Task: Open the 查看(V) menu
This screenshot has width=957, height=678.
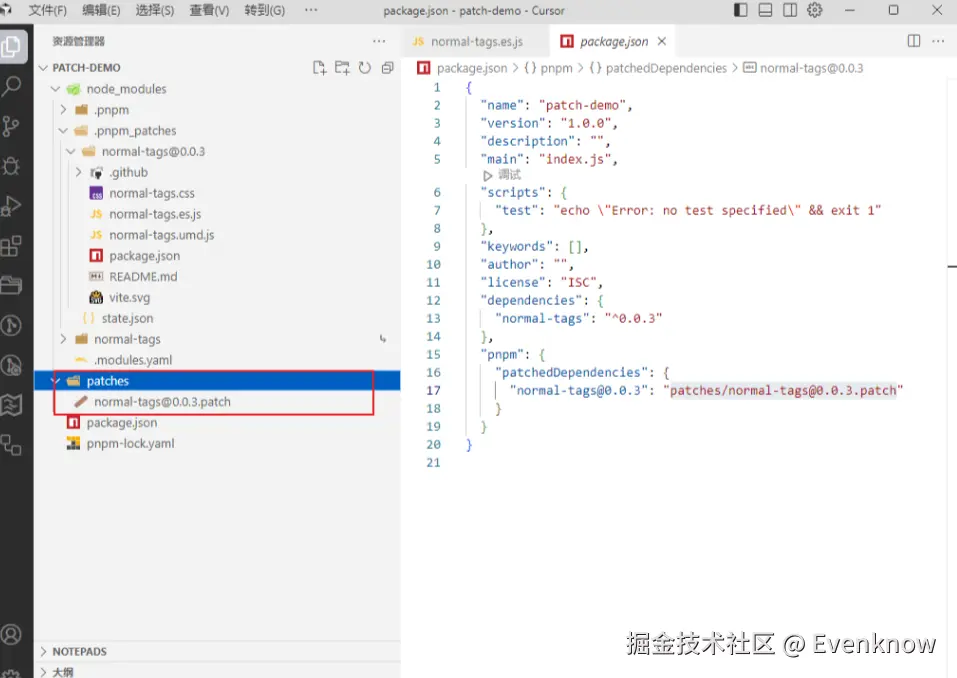Action: point(209,10)
